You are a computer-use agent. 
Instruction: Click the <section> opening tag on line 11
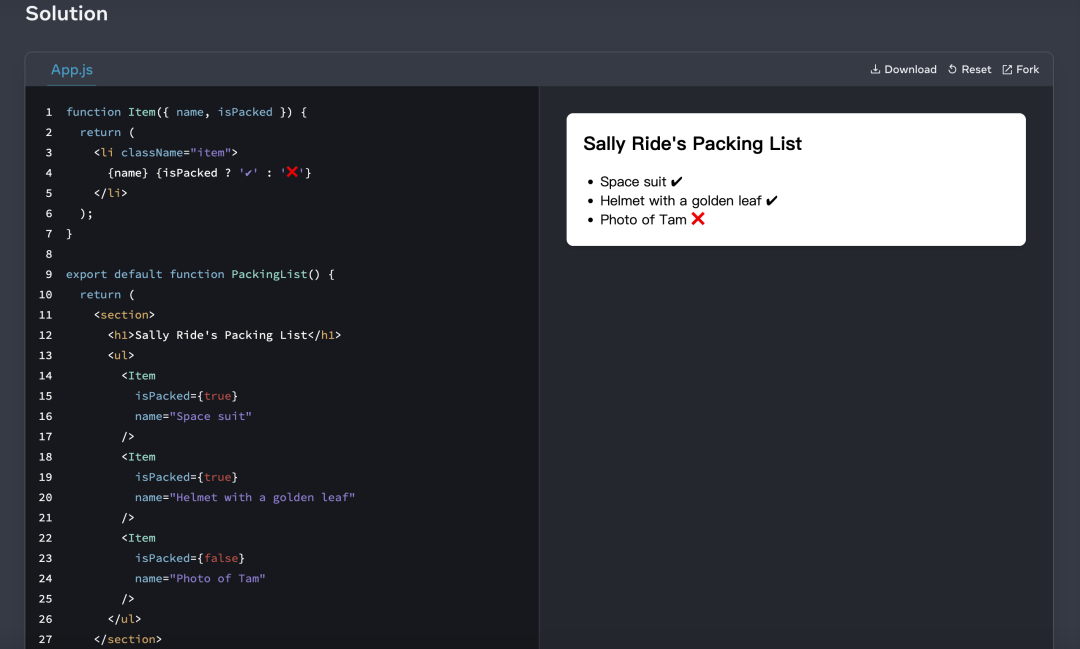(x=124, y=315)
